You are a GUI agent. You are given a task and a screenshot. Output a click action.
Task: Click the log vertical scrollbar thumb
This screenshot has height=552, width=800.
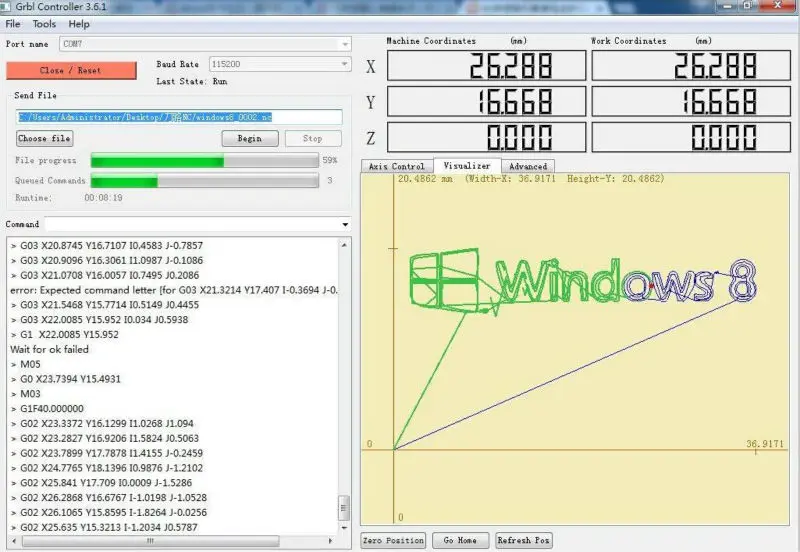344,508
